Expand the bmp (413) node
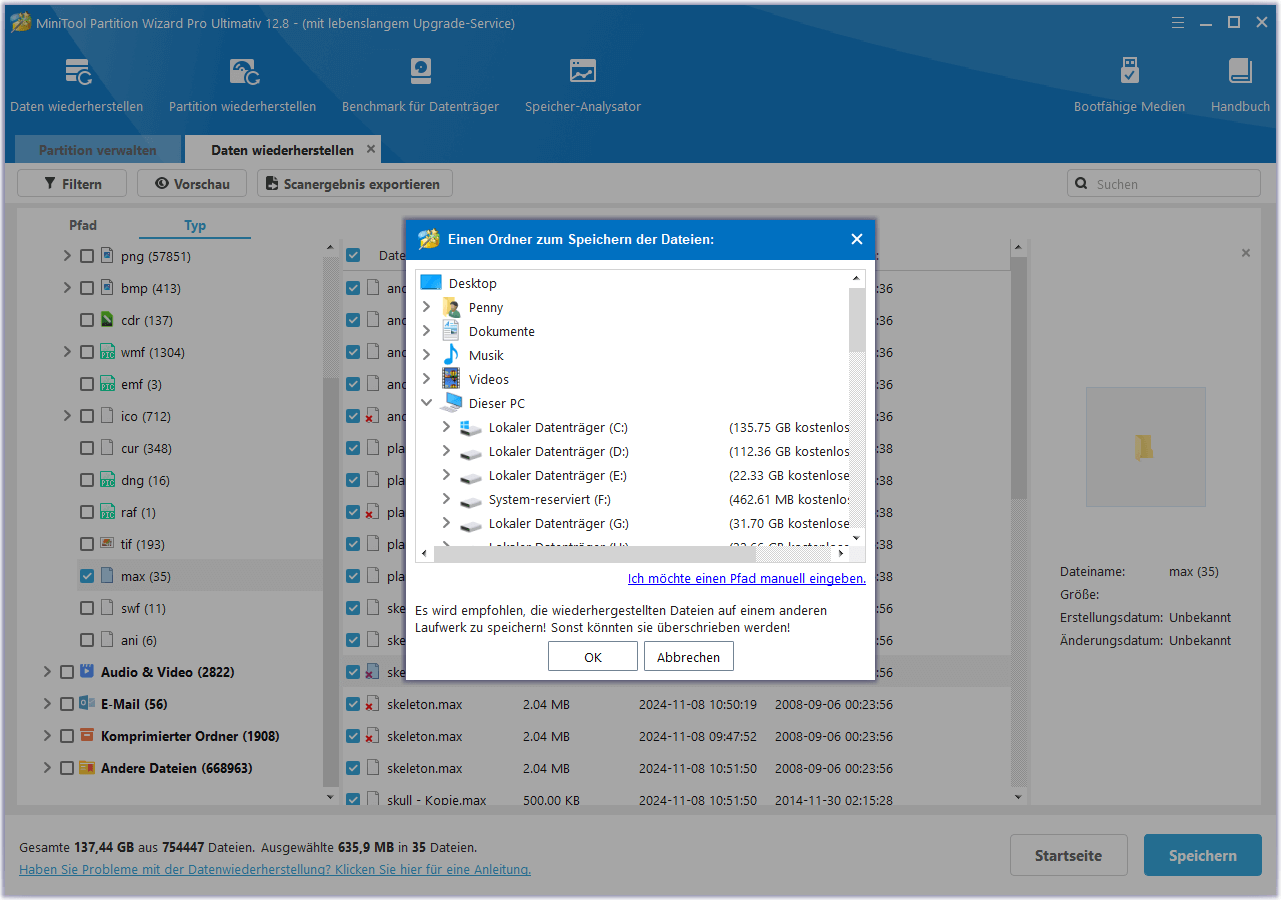 pos(67,289)
